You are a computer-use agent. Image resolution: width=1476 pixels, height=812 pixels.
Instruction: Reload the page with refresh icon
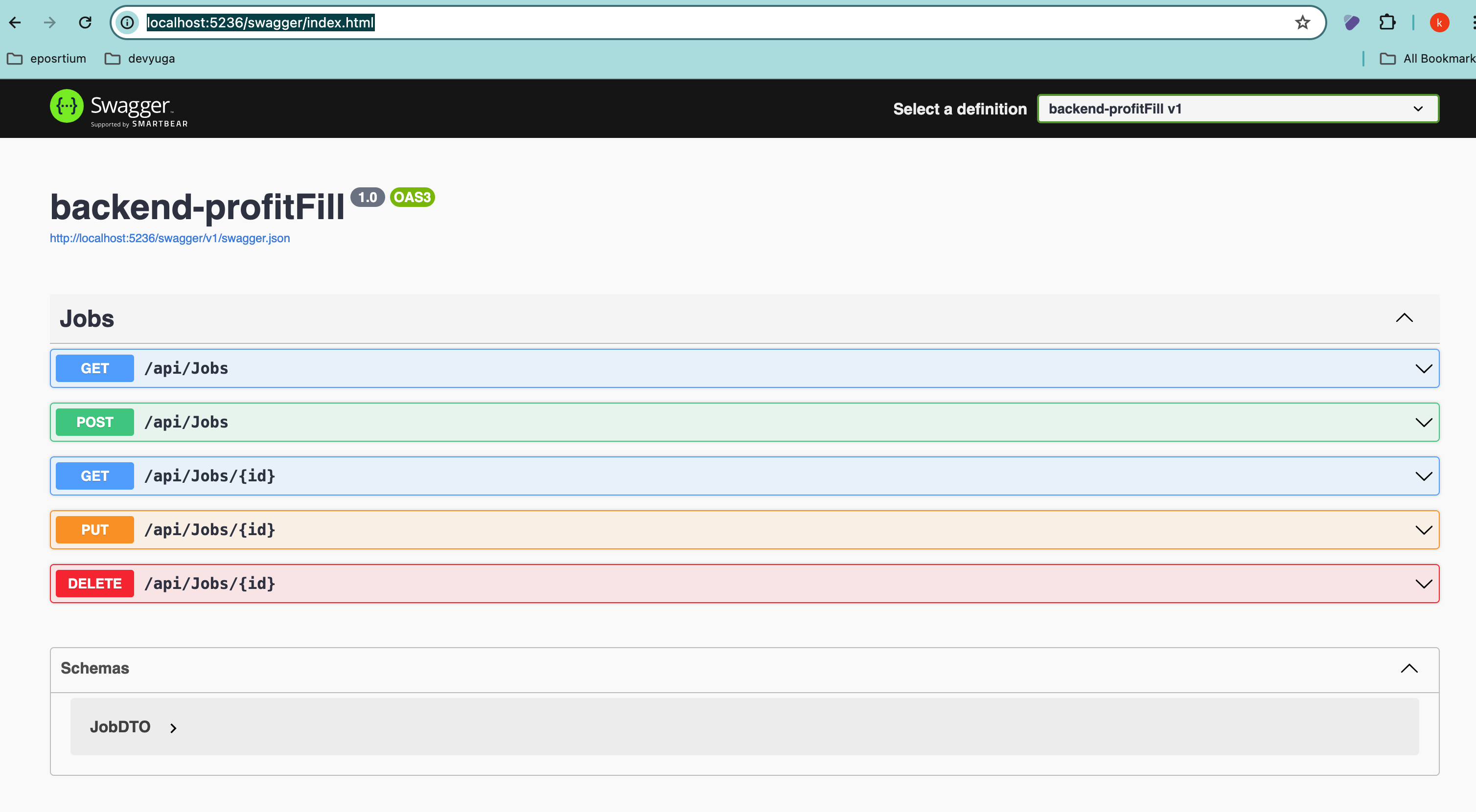point(85,23)
